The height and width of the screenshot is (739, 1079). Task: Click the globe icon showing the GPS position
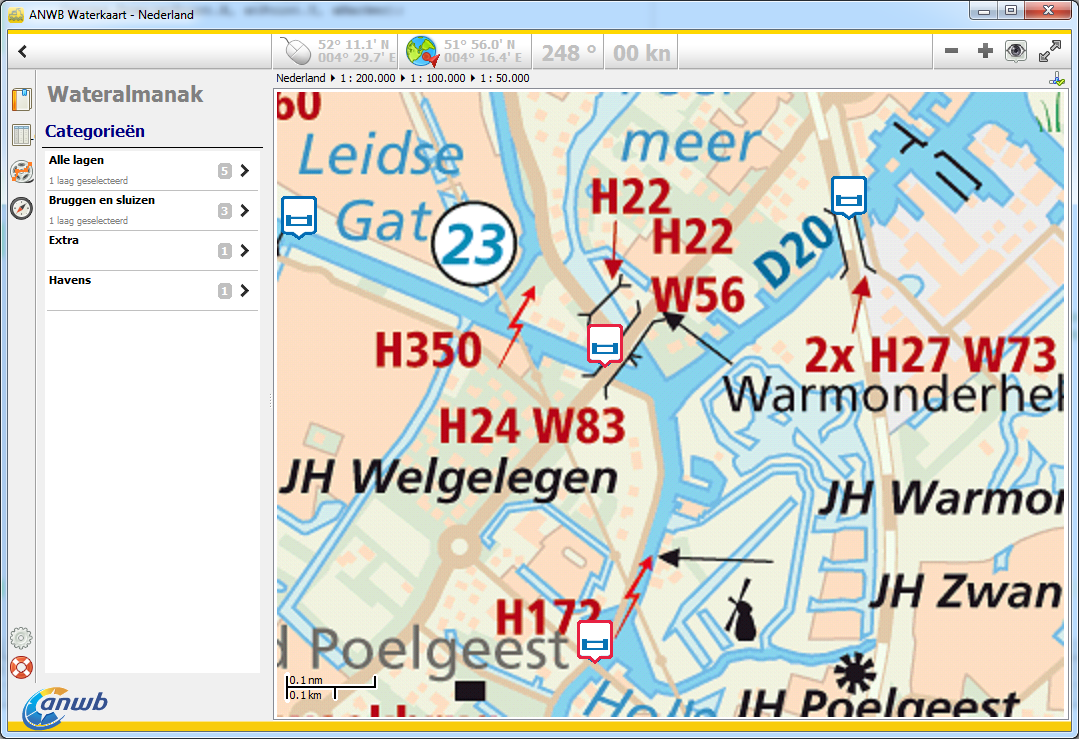point(422,50)
